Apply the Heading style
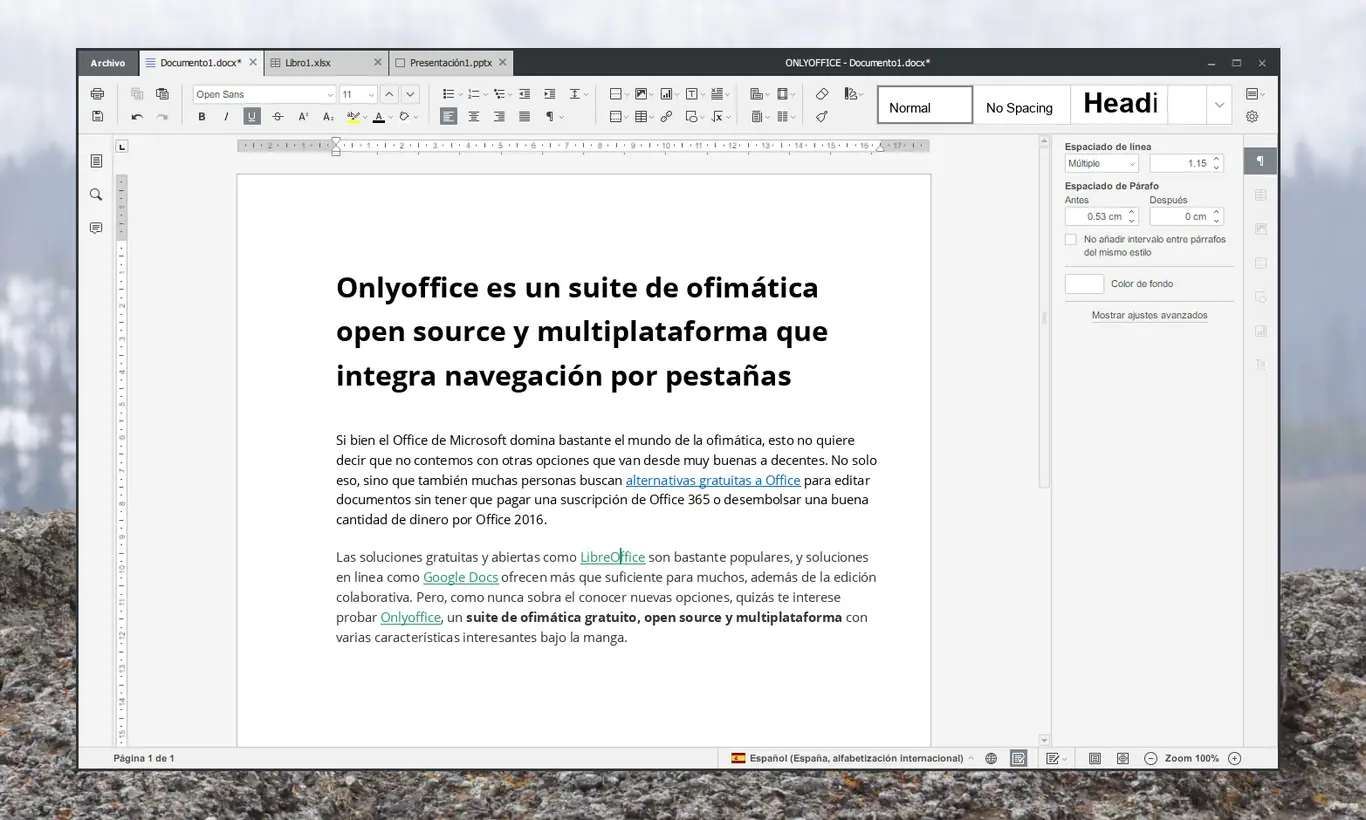 (x=1119, y=104)
